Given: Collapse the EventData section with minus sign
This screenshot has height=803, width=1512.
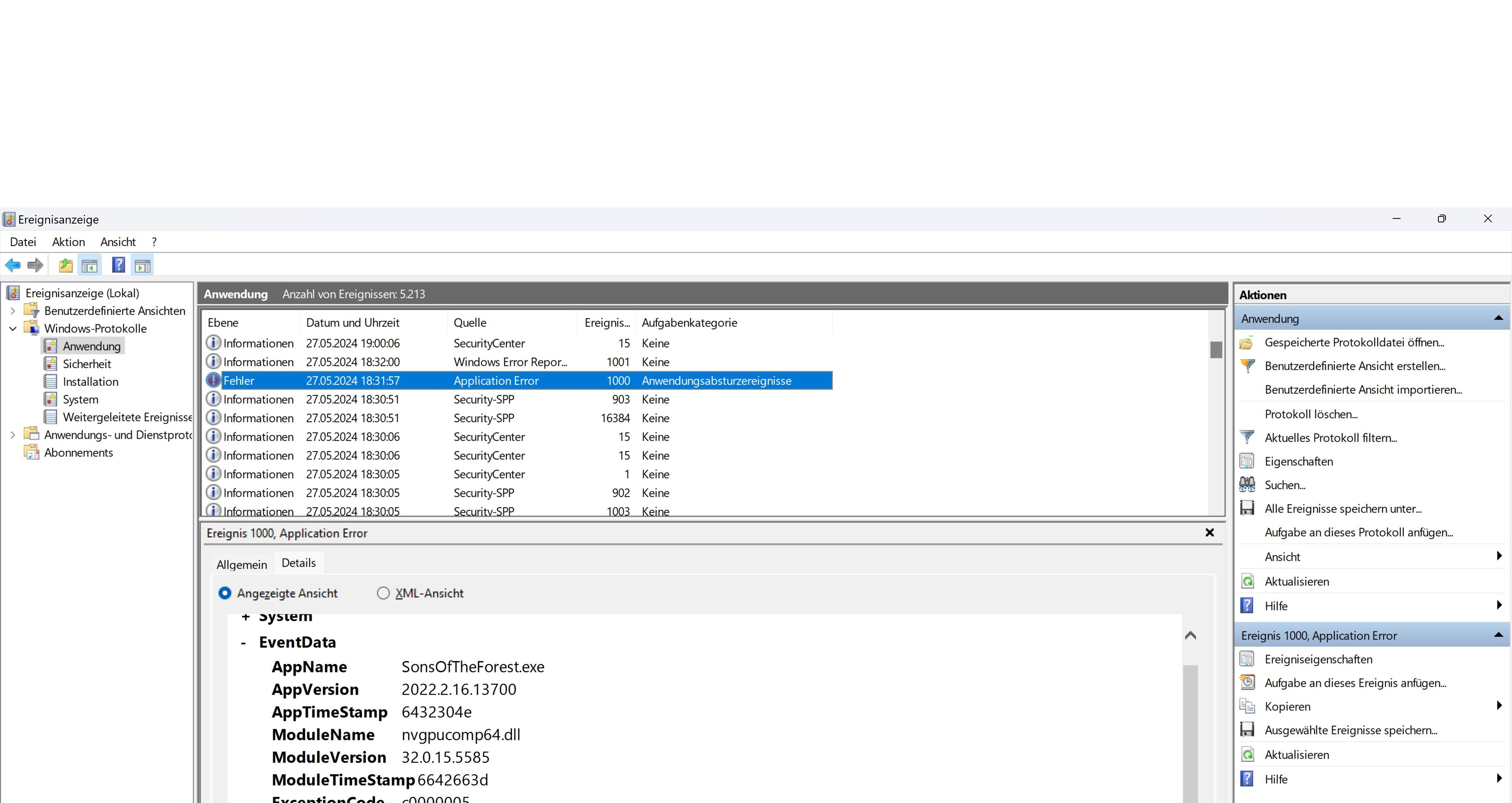Looking at the screenshot, I should [x=244, y=643].
